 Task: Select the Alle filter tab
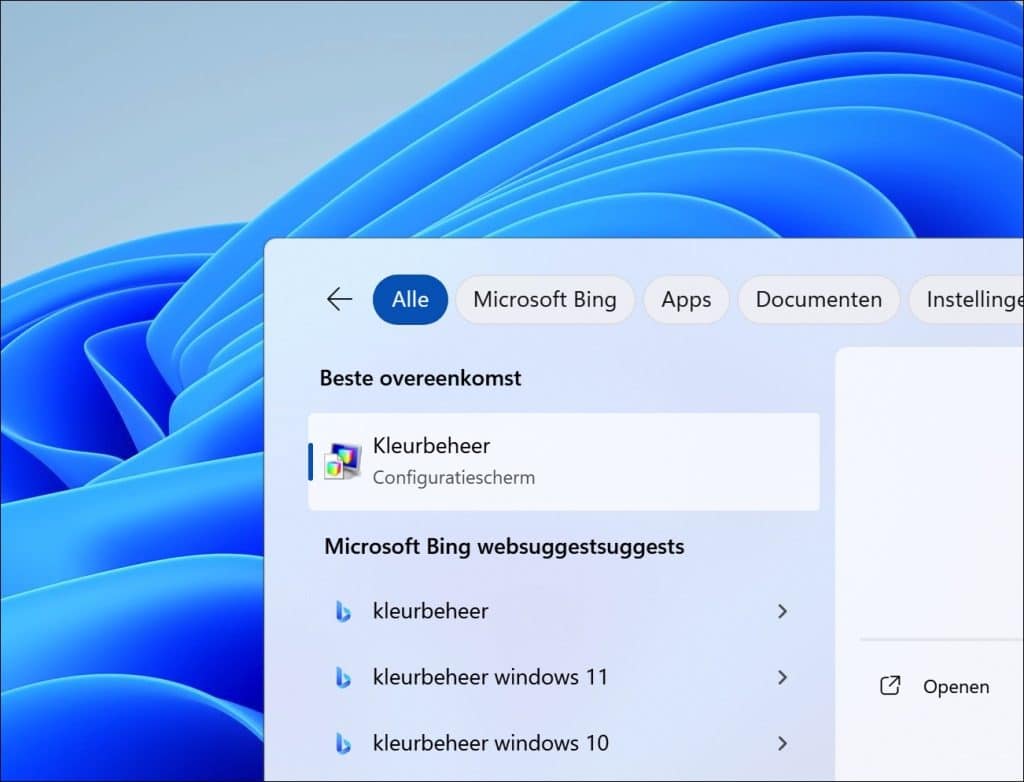pyautogui.click(x=410, y=299)
